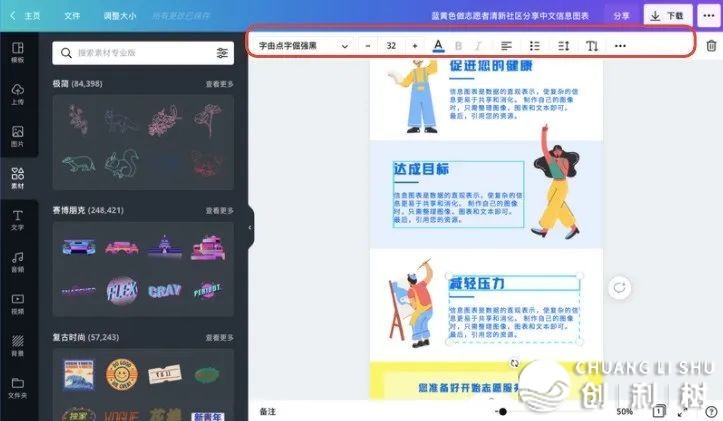Click the circular refresh button beside canvas
The image size is (723, 421).
tap(619, 288)
